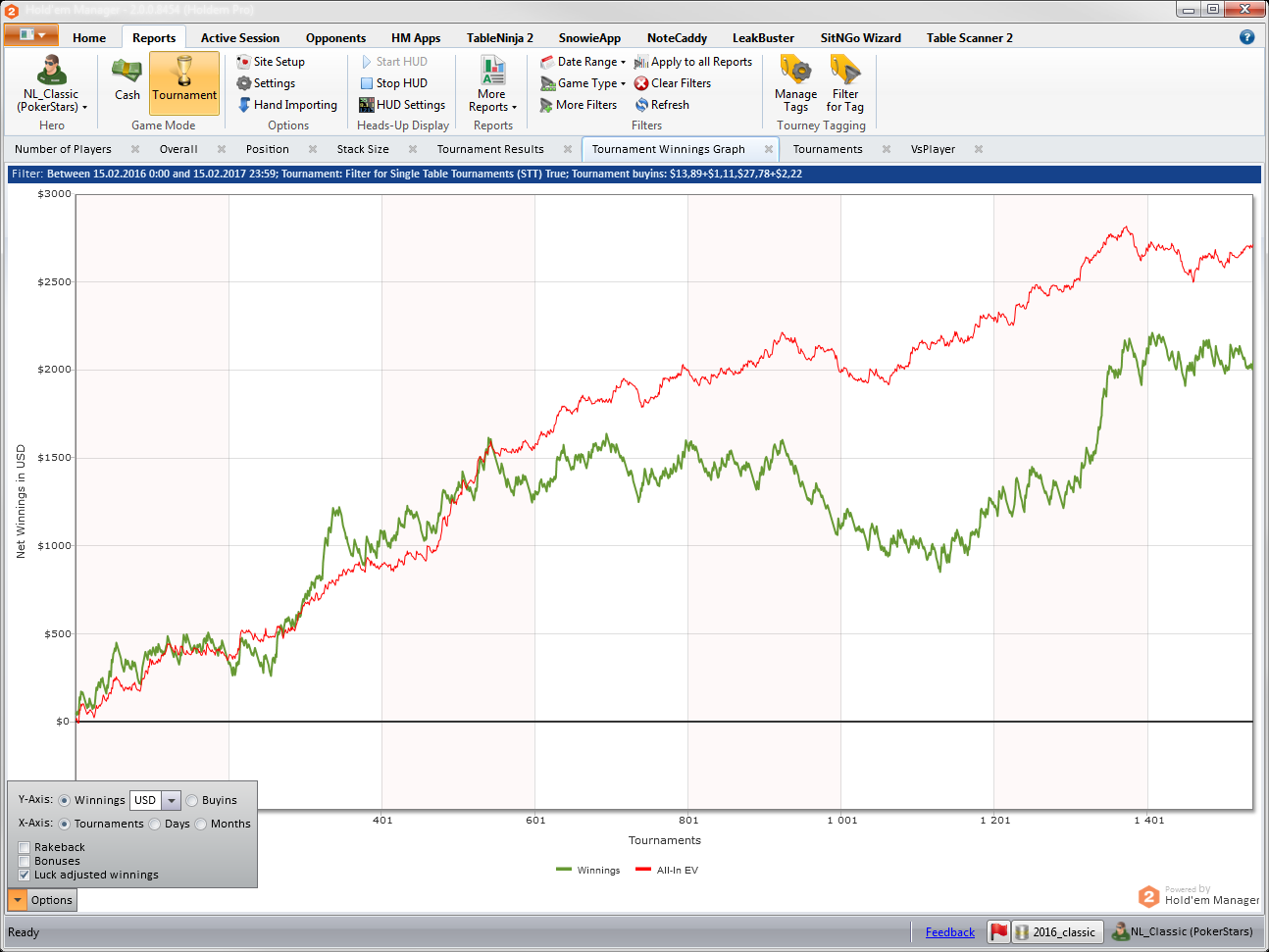Image resolution: width=1269 pixels, height=952 pixels.
Task: Open Hand Importing
Action: tap(287, 105)
